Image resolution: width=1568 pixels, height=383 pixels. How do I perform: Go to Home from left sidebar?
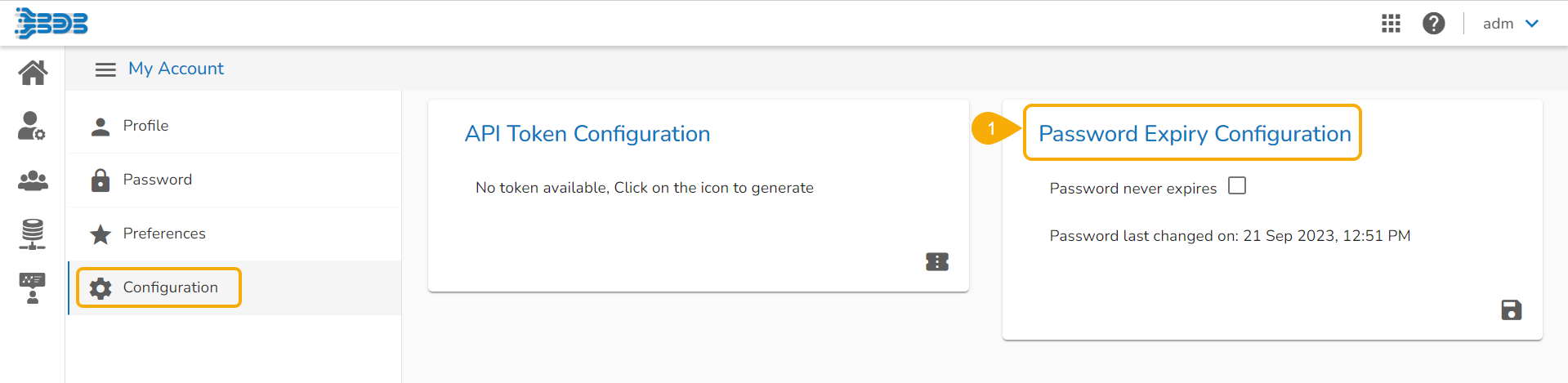(33, 73)
